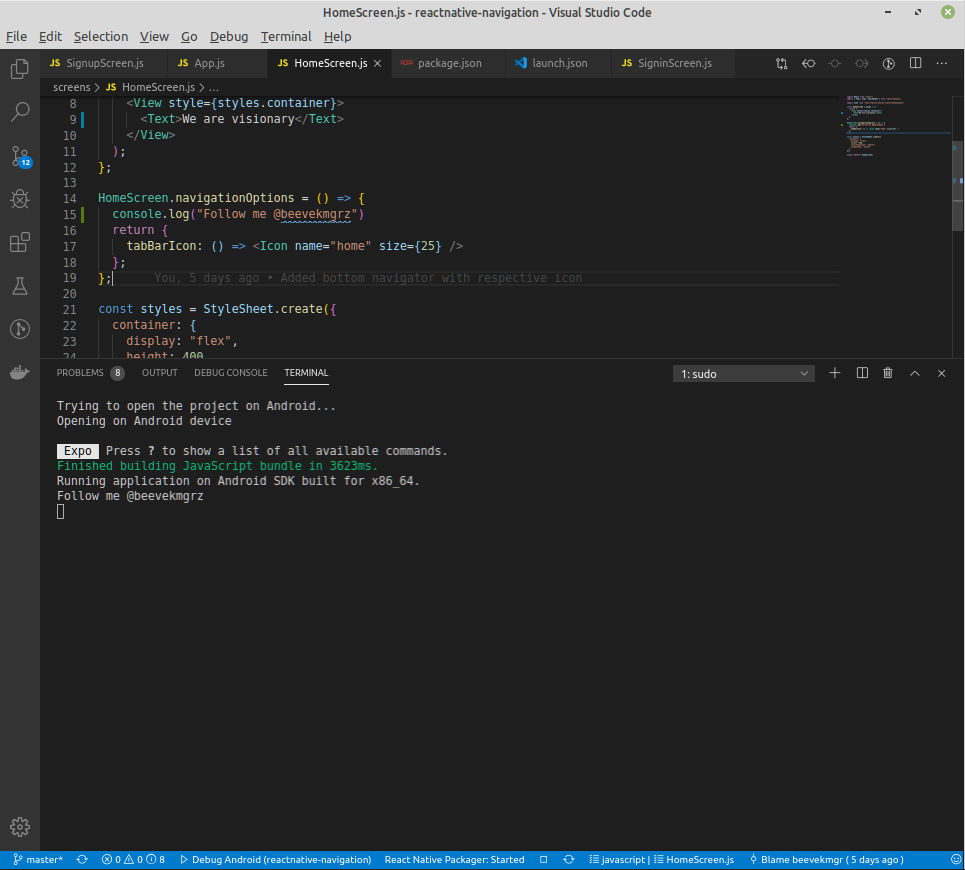Kill the terminal using the trash icon
Image resolution: width=965 pixels, height=870 pixels.
point(888,372)
